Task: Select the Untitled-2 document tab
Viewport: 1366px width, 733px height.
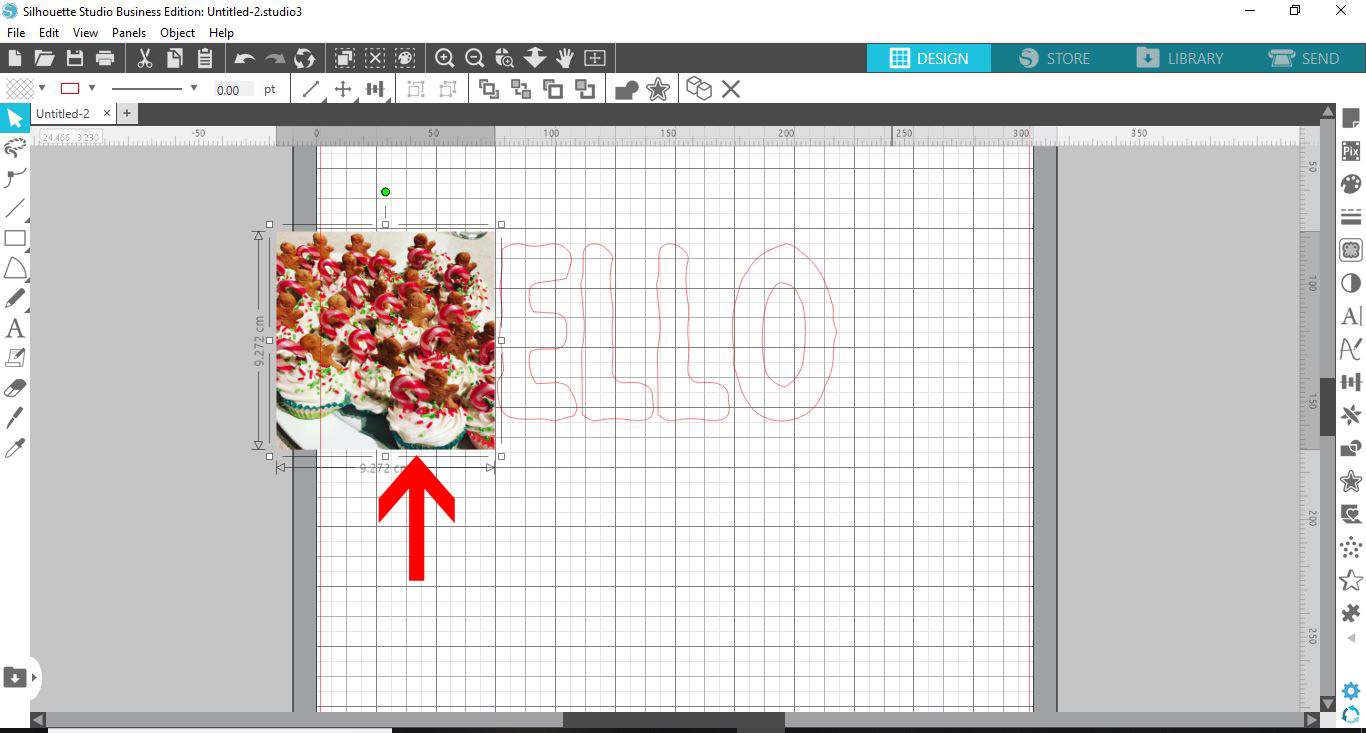Action: (63, 114)
